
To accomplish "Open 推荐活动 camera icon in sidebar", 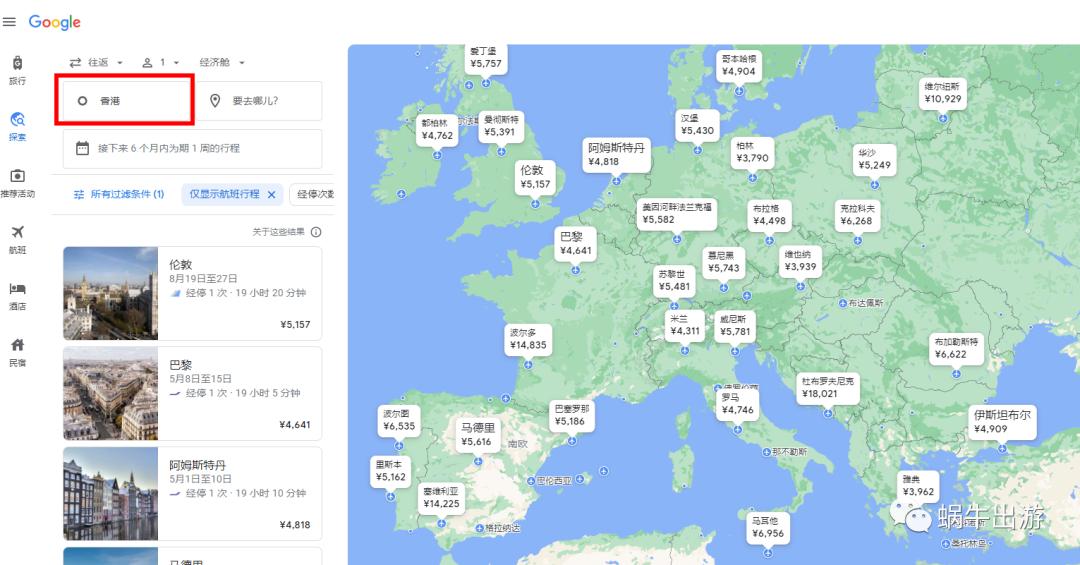I will (x=17, y=177).
